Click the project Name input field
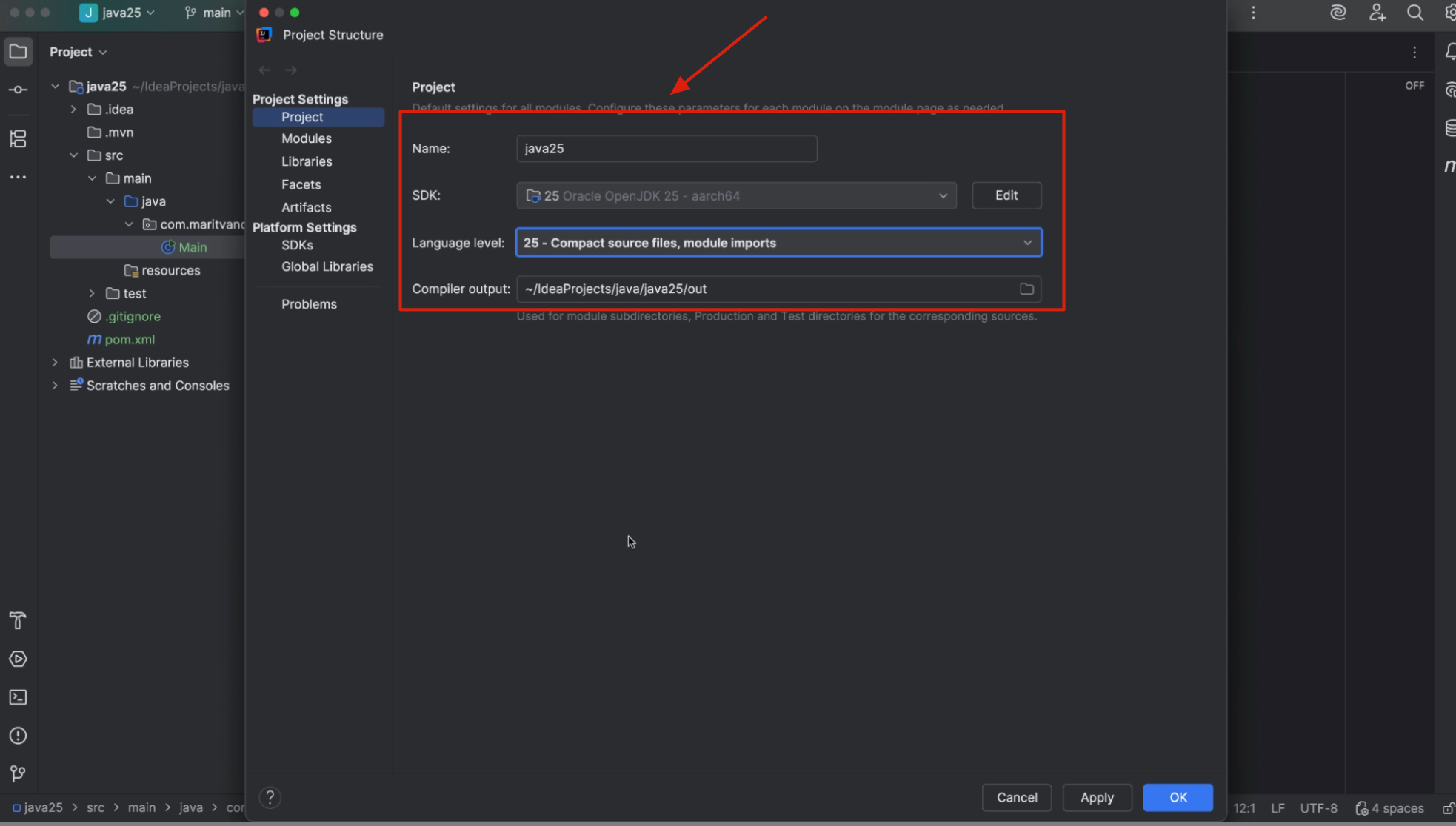This screenshot has width=1456, height=826. (x=666, y=149)
